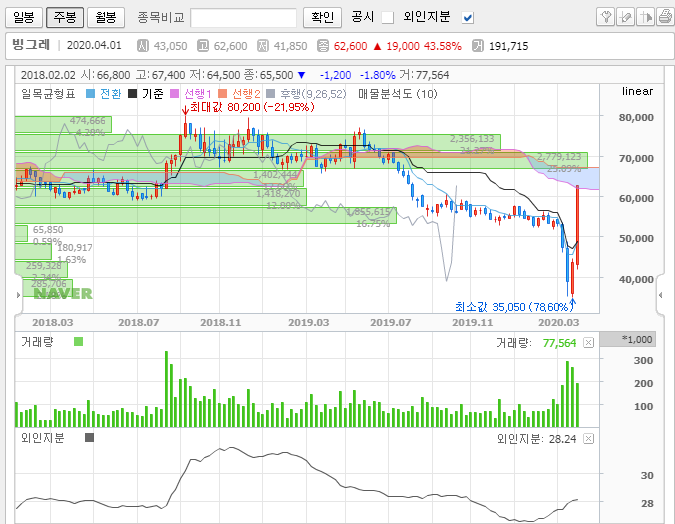
Task: Click the 시 (open price) badge icon
Action: (142, 46)
